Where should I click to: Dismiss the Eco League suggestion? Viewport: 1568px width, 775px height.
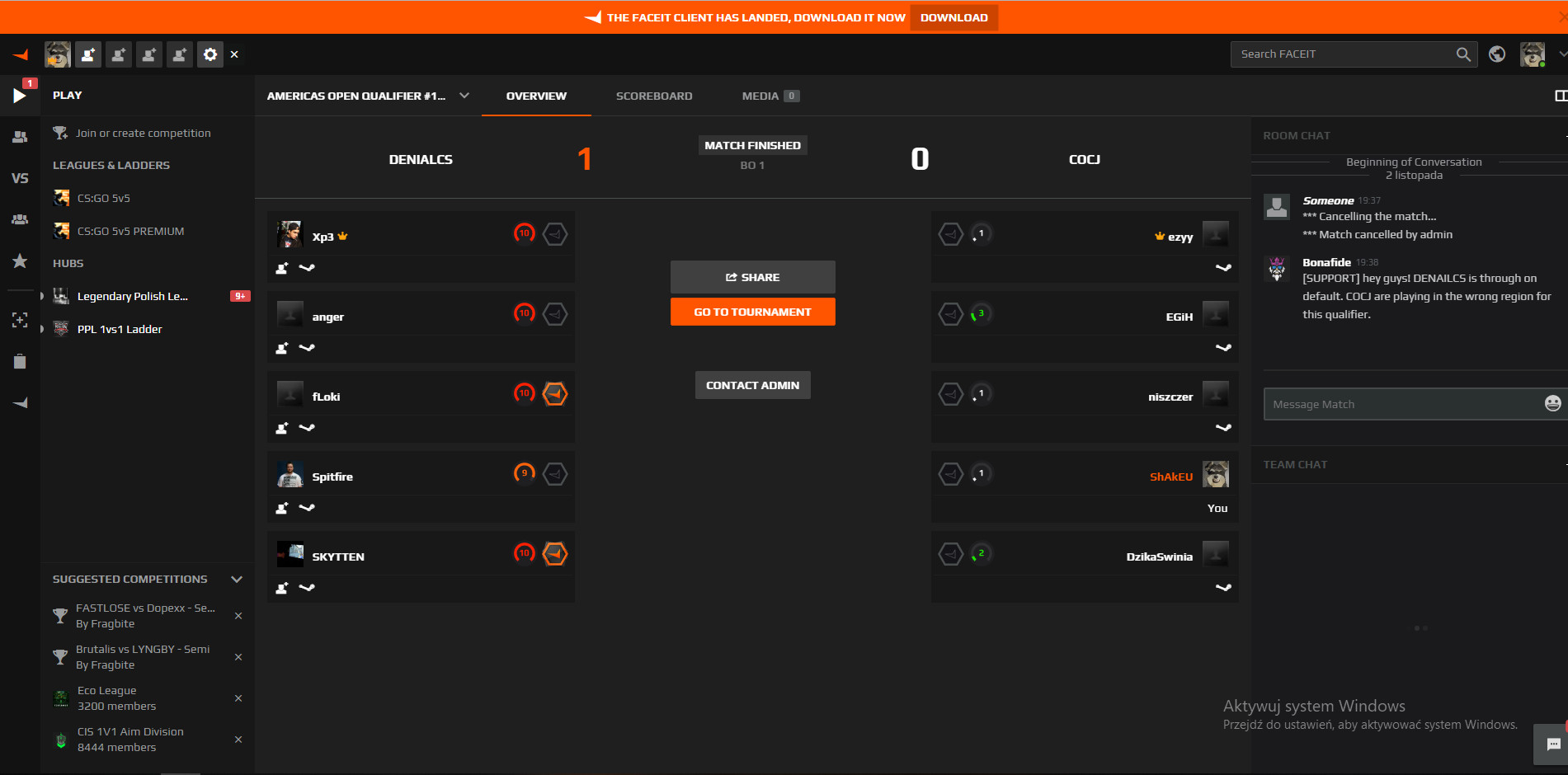tap(238, 698)
